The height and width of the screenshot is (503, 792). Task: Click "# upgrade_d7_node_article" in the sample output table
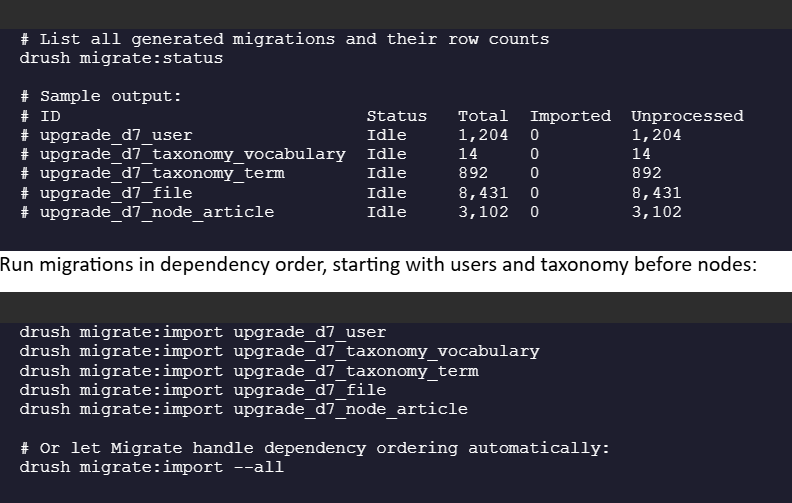[147, 212]
